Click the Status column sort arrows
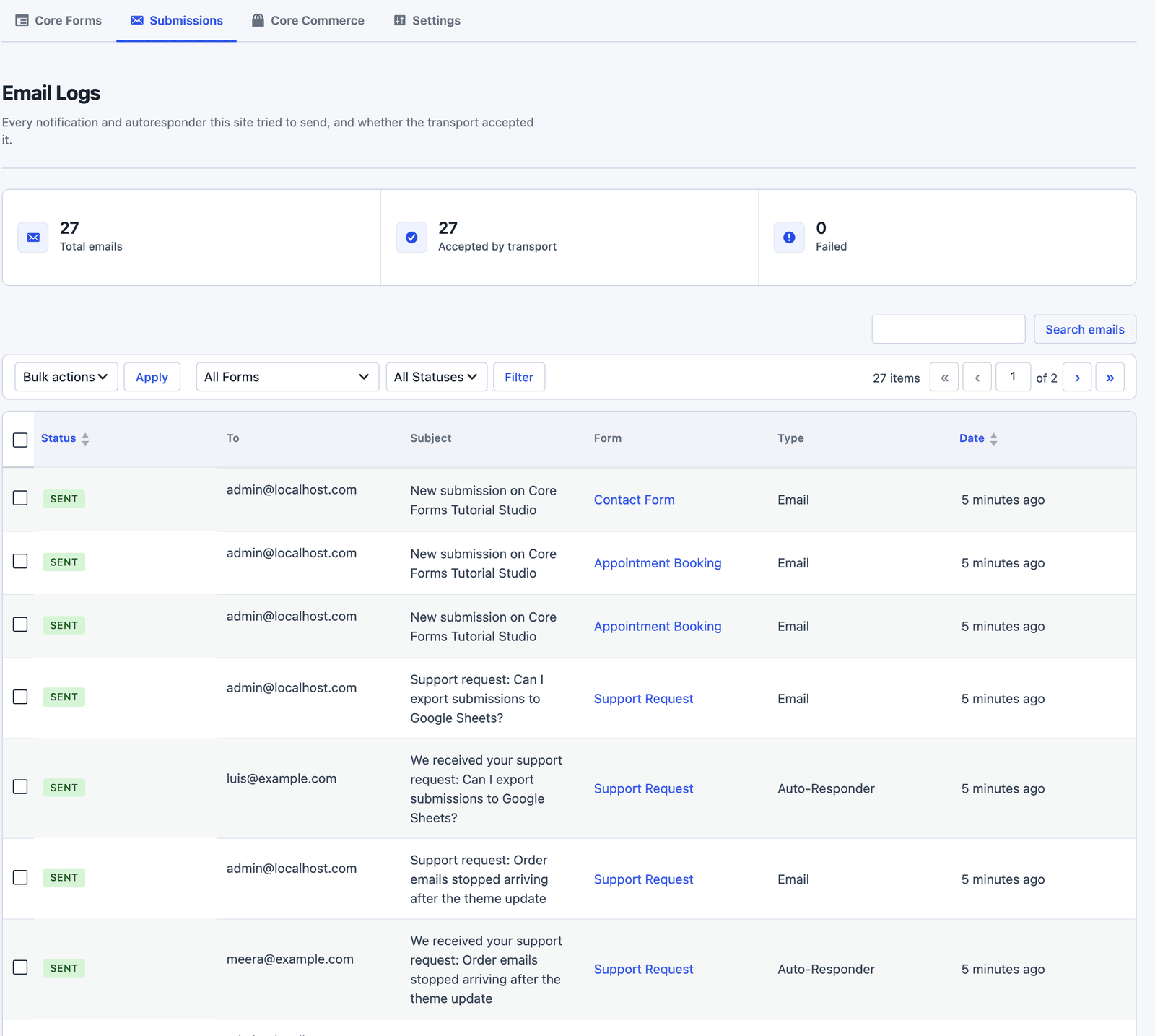This screenshot has height=1036, width=1155. pyautogui.click(x=85, y=439)
